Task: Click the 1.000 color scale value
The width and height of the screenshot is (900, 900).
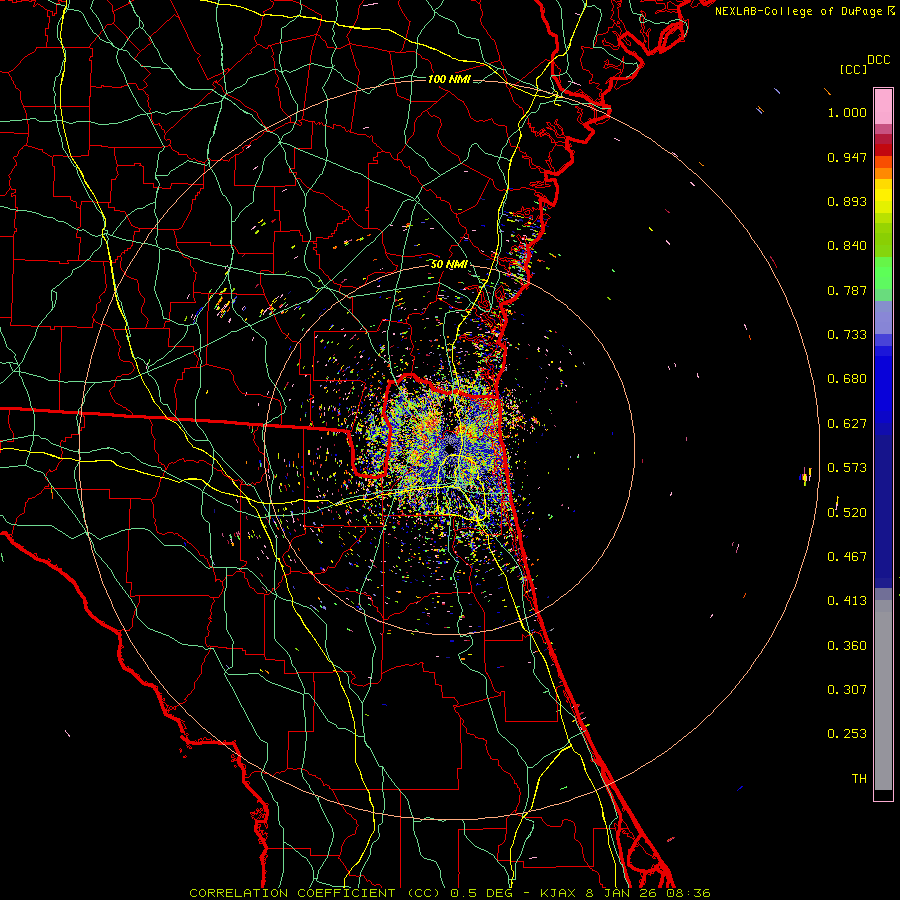Action: (x=847, y=112)
